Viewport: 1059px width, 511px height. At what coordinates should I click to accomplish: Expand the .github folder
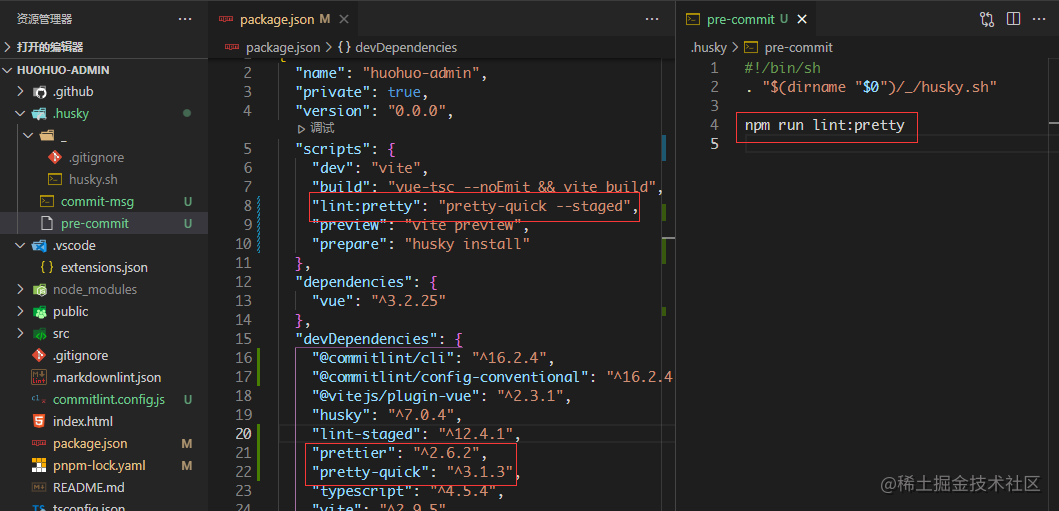[21, 92]
